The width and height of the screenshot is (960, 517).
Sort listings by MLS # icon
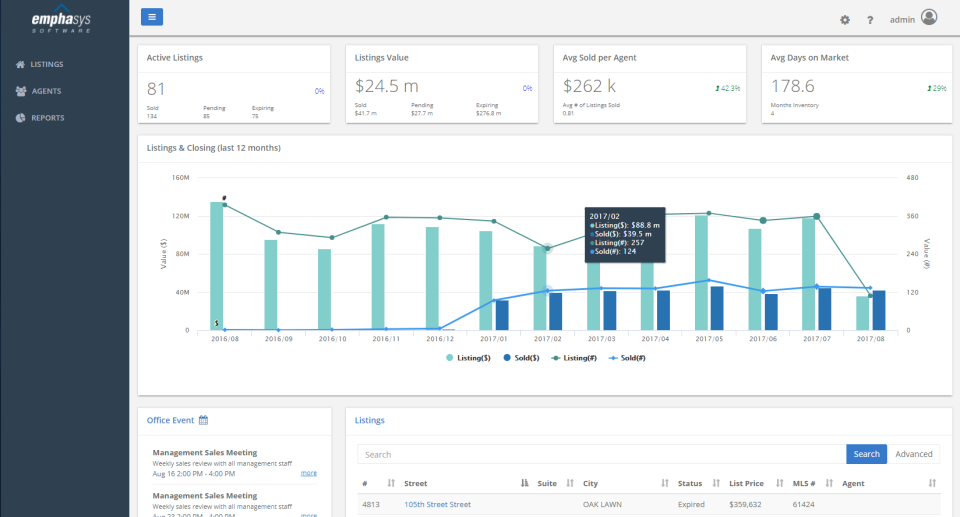pos(829,483)
